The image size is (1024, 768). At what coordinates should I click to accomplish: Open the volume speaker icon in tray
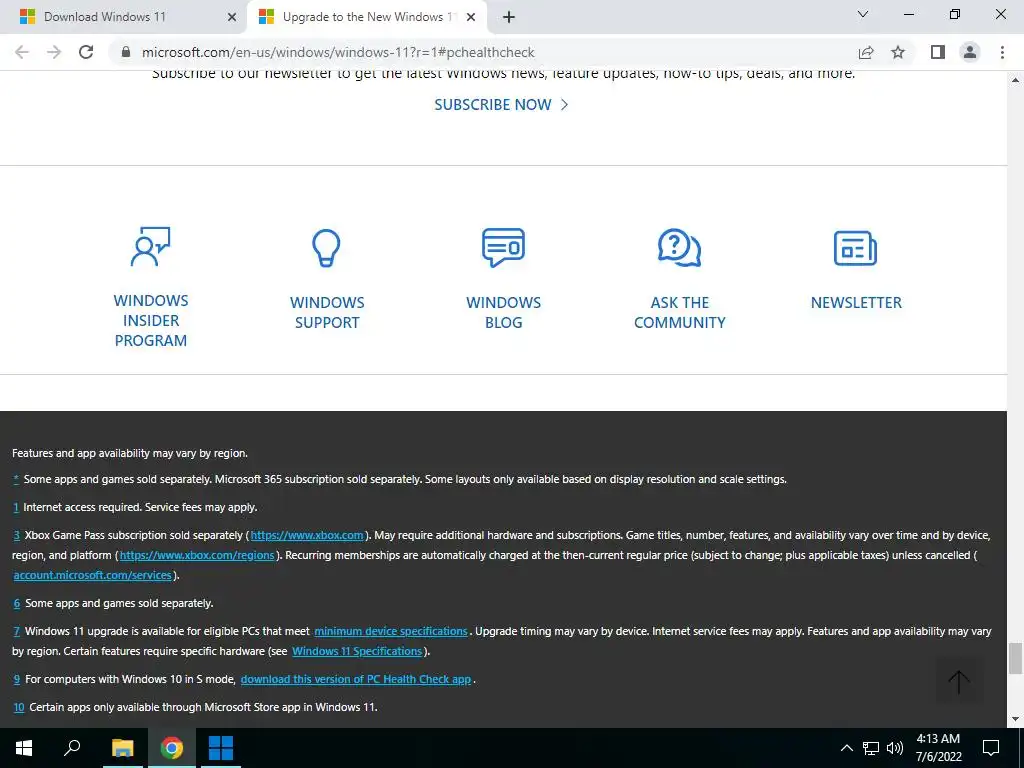tap(895, 748)
